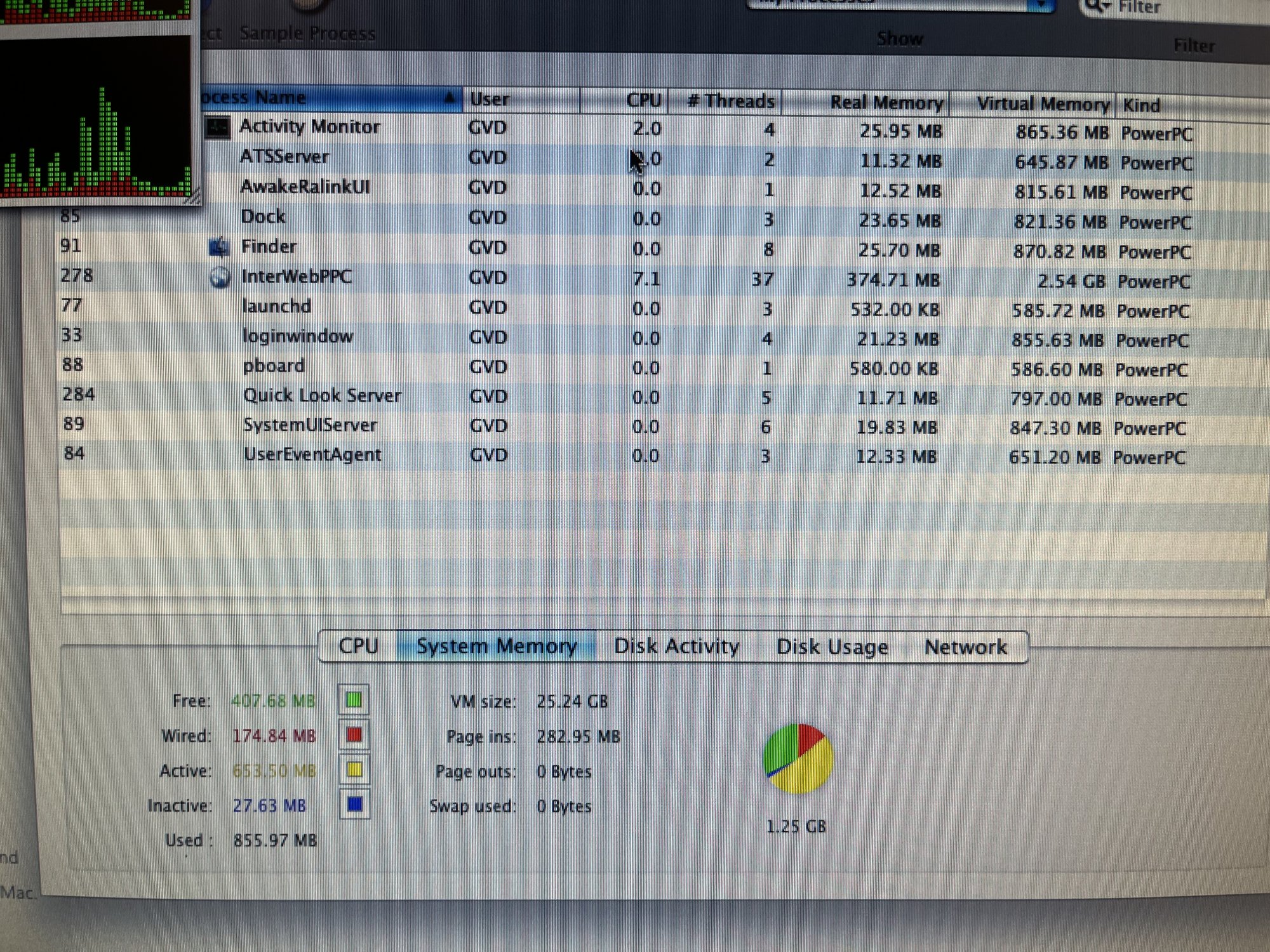
Task: Grab the CPU history window resize handle
Action: [194, 199]
